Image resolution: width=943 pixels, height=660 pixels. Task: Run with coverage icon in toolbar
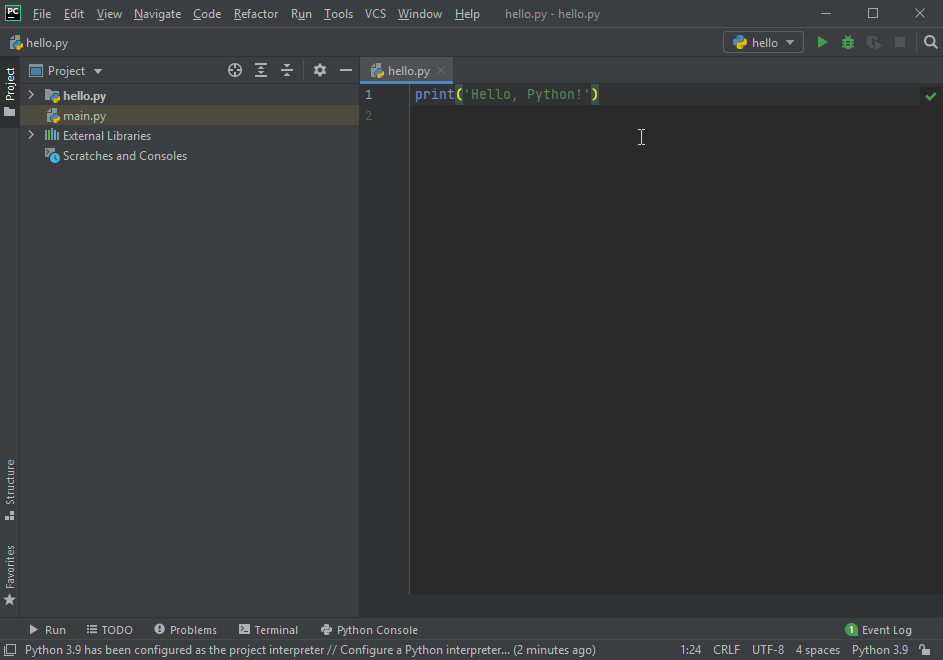[x=874, y=43]
